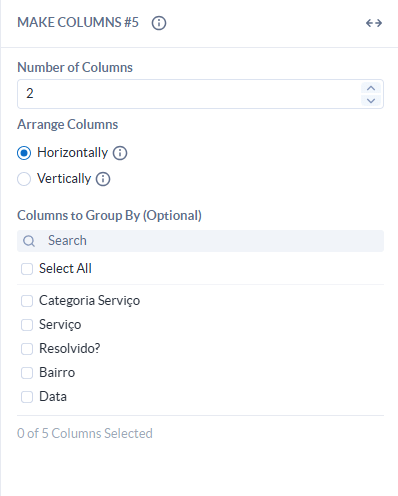
Task: Click the Bairro column label
Action: 57,372
